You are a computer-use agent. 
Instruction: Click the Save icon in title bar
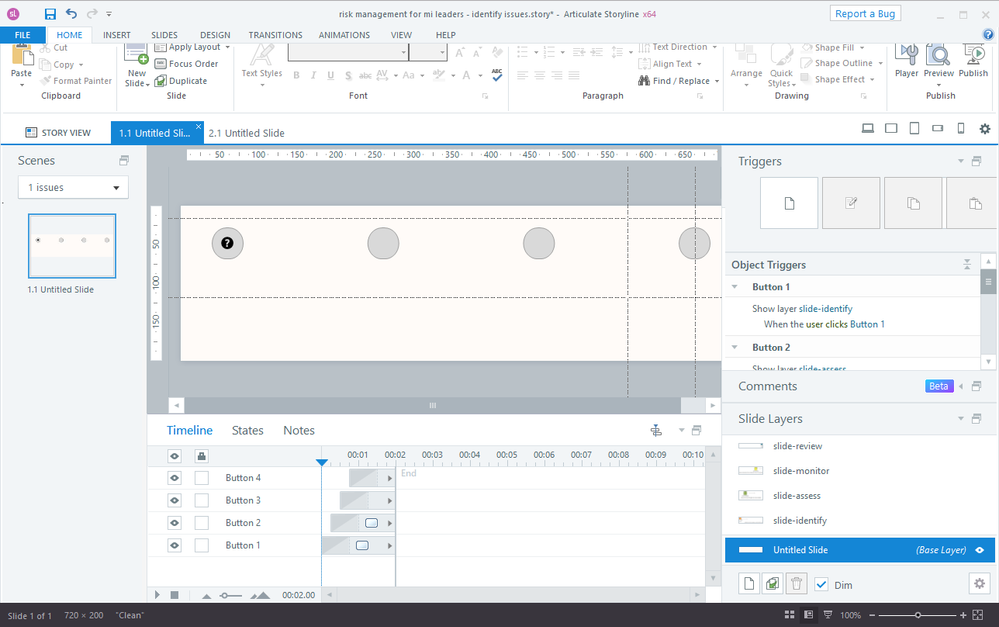[50, 14]
